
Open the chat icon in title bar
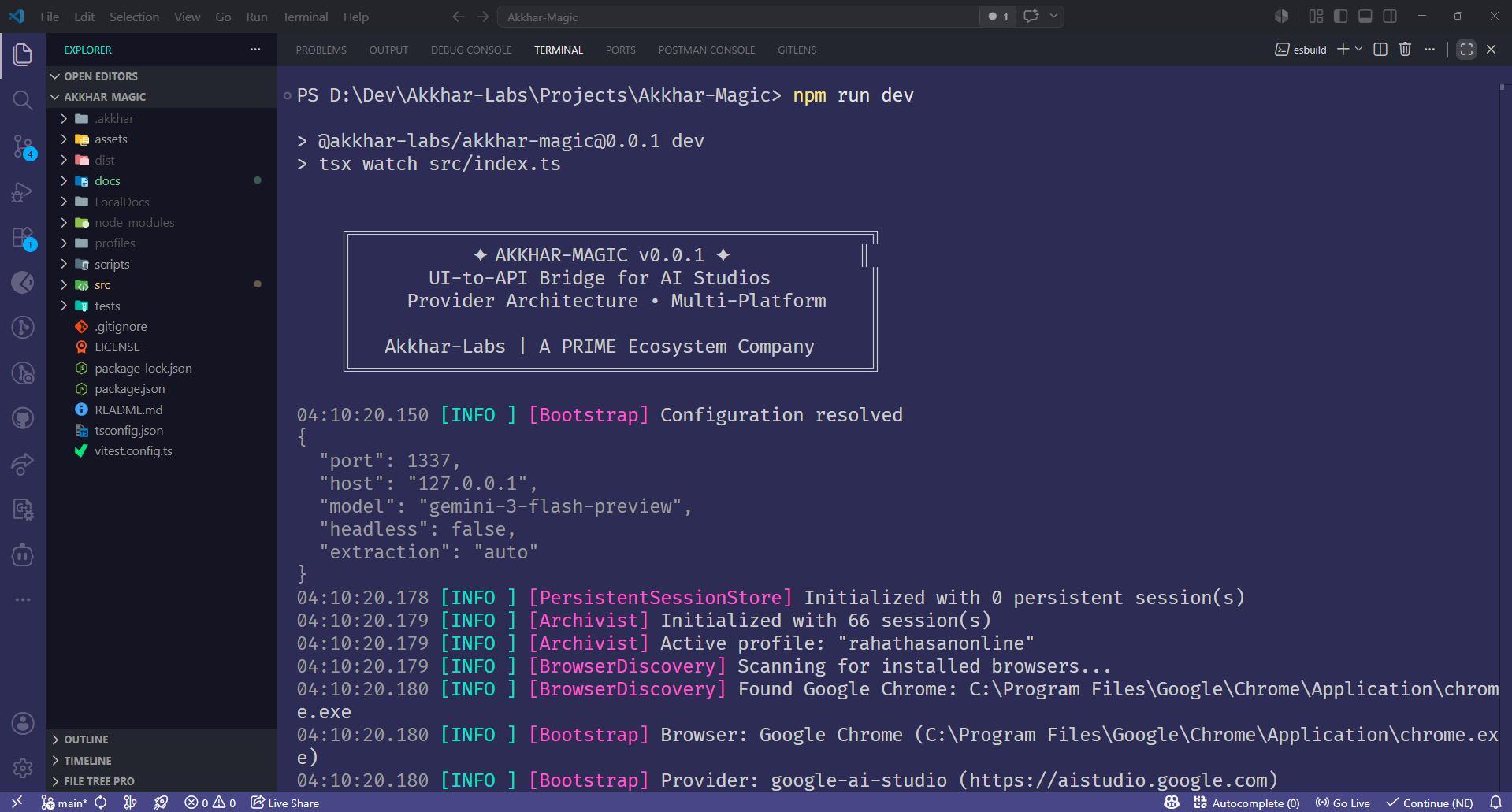pyautogui.click(x=1031, y=16)
